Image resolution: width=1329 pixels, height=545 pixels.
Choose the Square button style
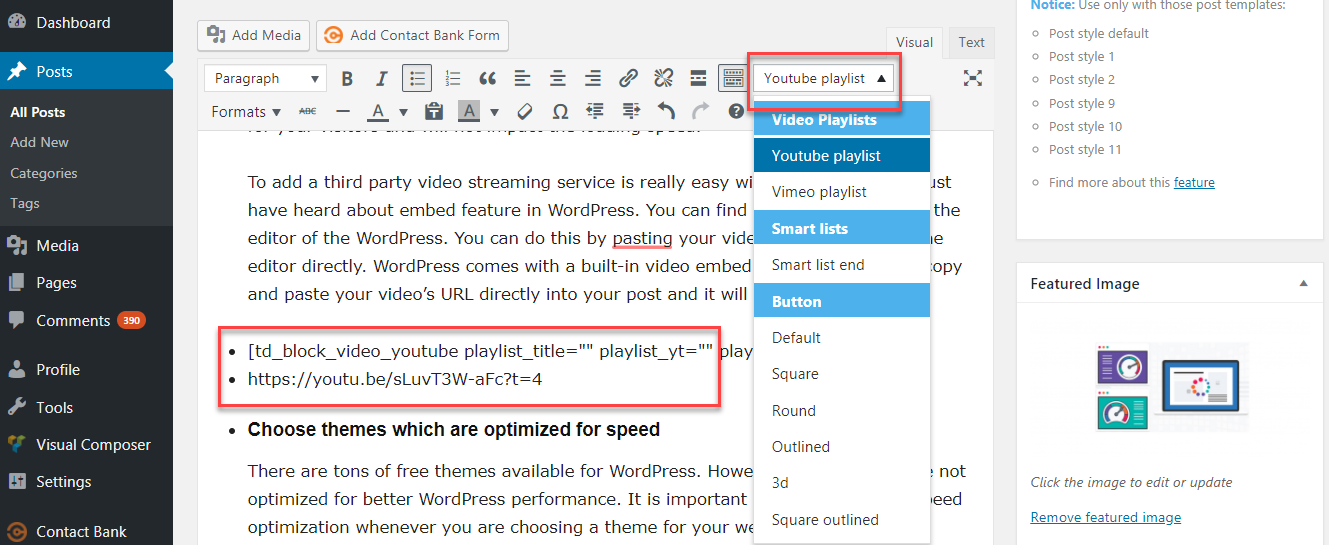(x=842, y=374)
